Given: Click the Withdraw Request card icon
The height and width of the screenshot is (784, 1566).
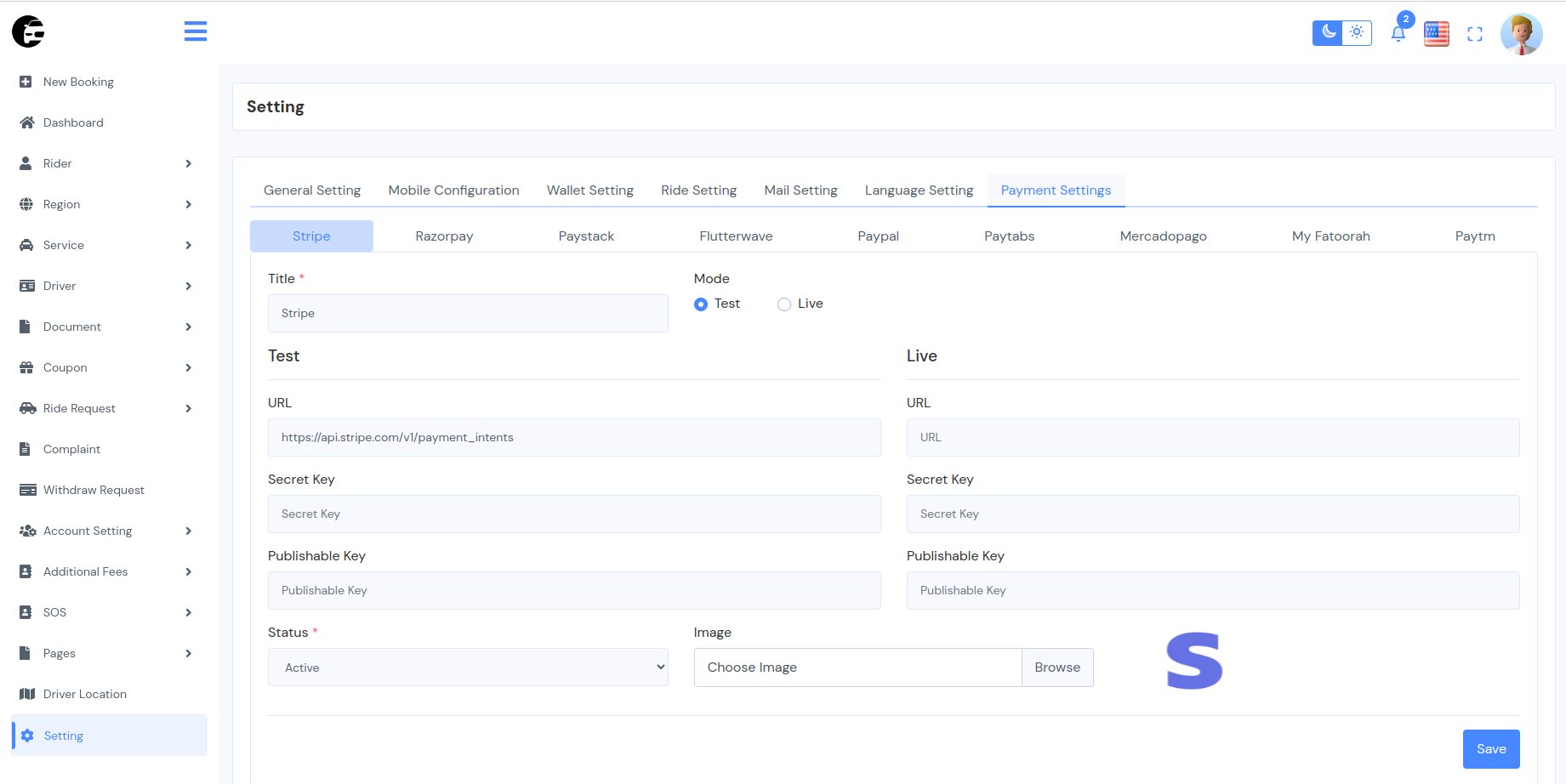Looking at the screenshot, I should pyautogui.click(x=27, y=490).
